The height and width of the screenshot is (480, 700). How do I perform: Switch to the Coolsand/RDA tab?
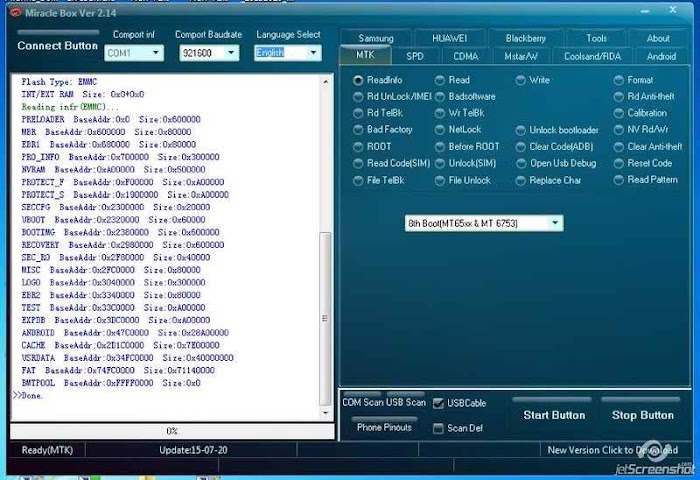tap(592, 56)
